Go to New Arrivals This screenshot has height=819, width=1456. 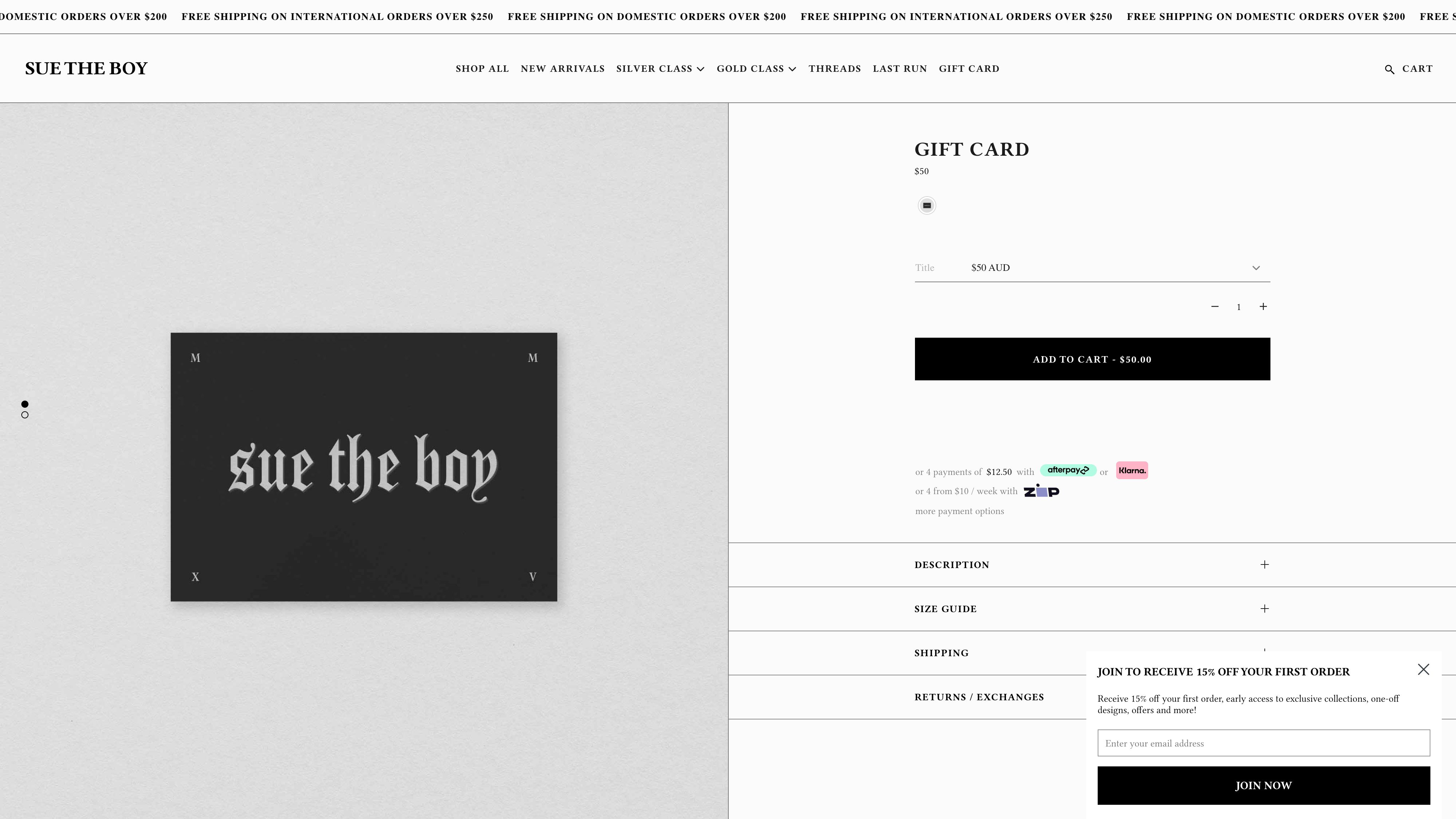click(x=562, y=69)
